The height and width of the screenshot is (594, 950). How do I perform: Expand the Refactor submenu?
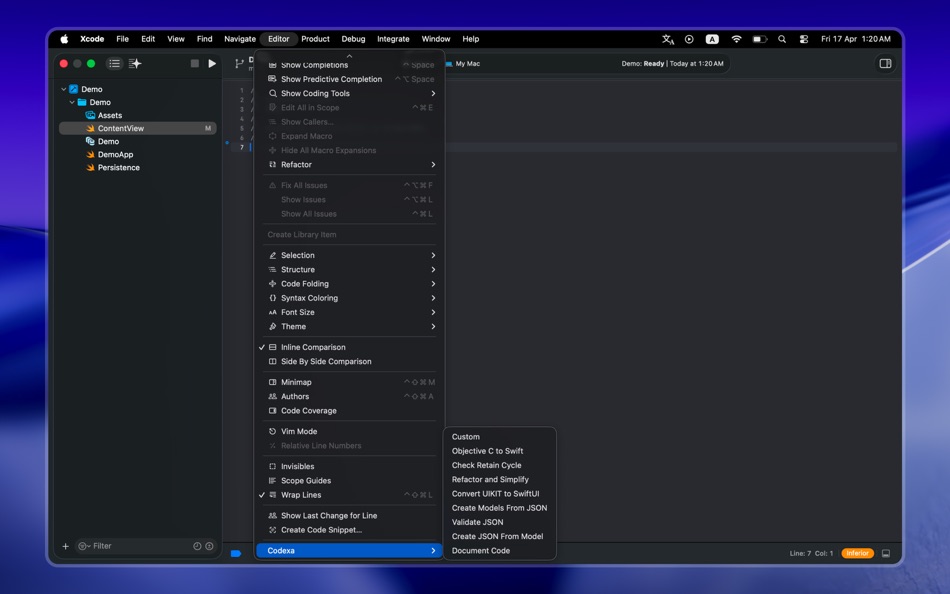[350, 165]
